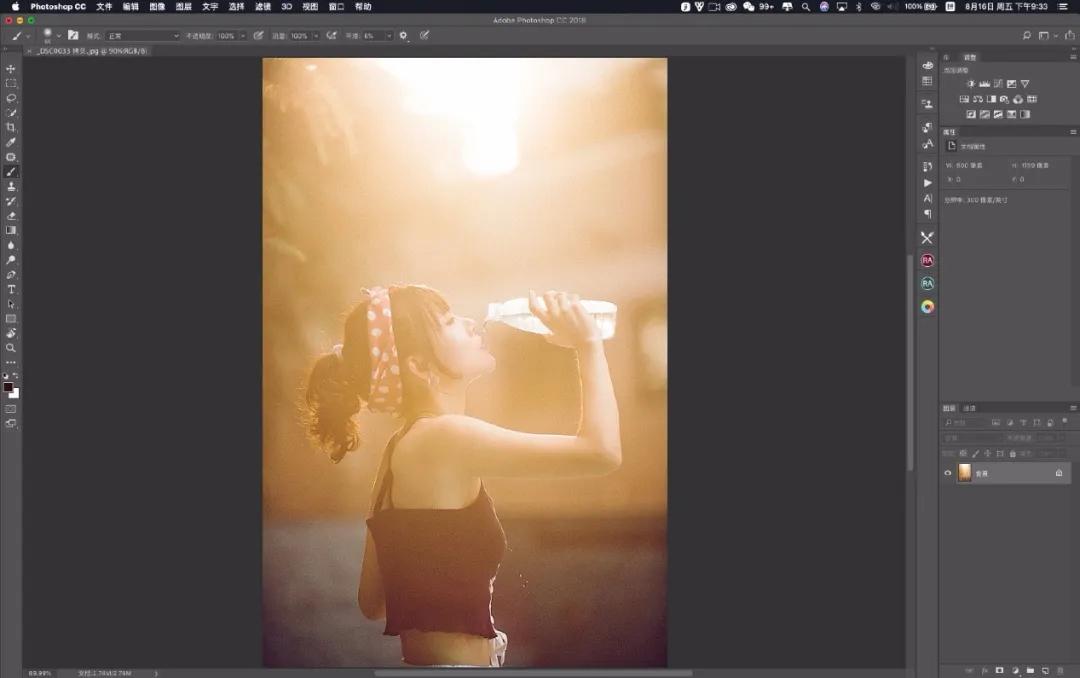Select the Move tool
Viewport: 1080px width, 678px height.
[x=11, y=69]
